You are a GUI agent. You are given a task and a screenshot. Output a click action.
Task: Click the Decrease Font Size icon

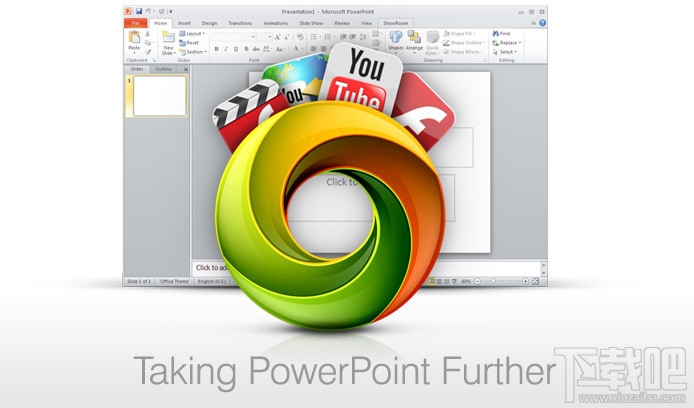click(x=286, y=37)
